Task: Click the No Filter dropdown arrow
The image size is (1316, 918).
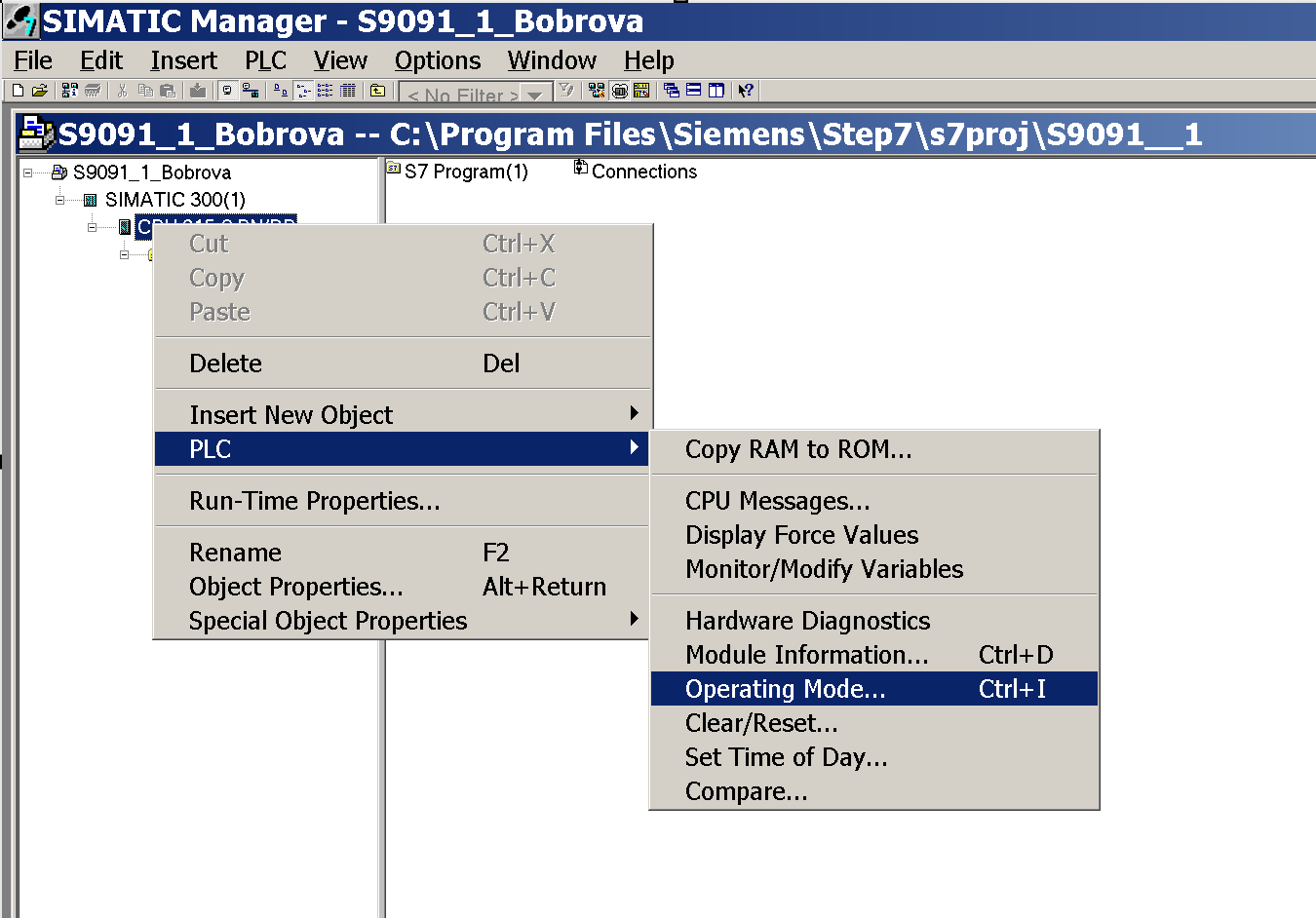Action: (x=534, y=94)
